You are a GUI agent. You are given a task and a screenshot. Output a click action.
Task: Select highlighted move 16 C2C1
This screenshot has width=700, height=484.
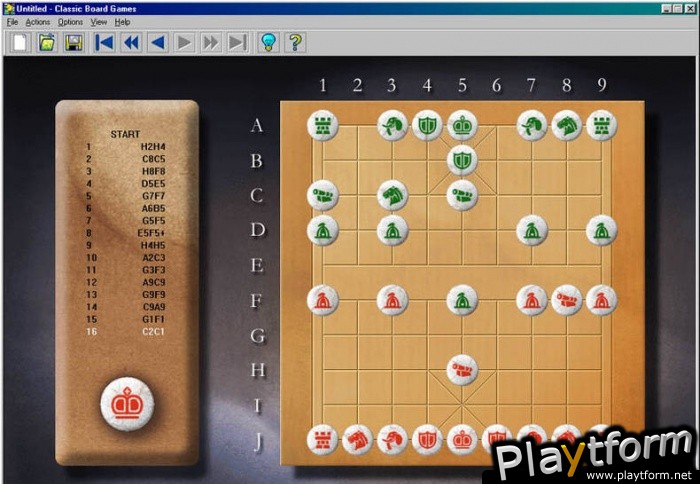tap(126, 331)
